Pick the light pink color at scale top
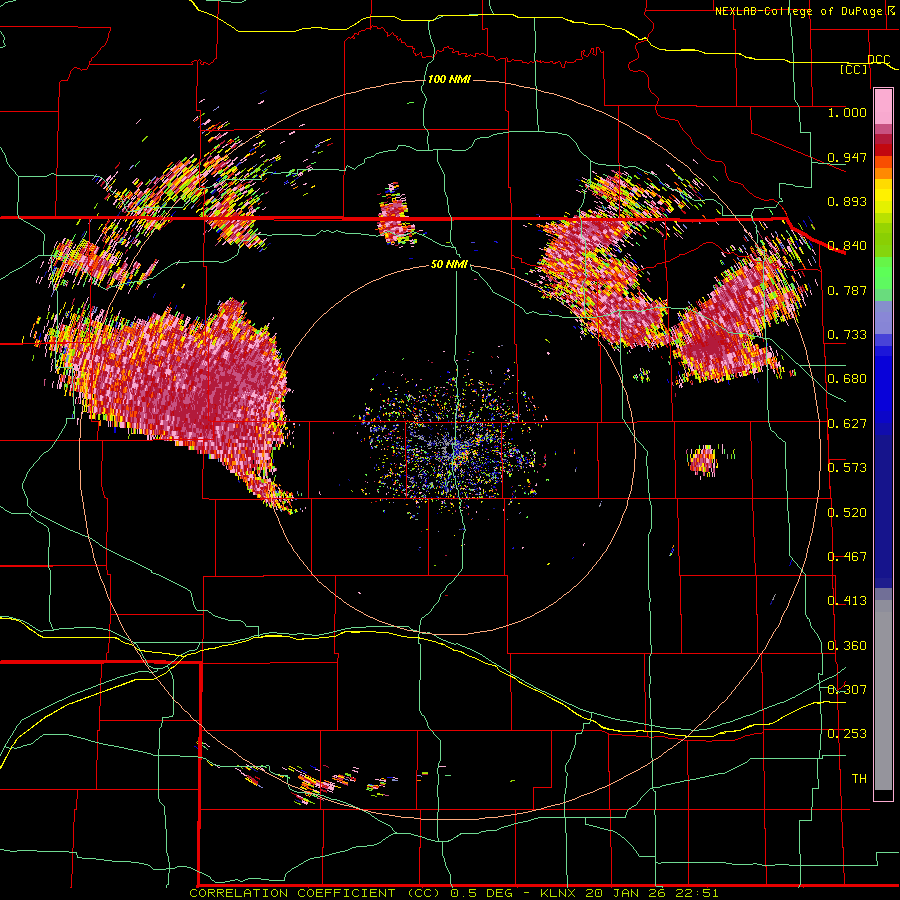This screenshot has height=900, width=900. pos(883,106)
